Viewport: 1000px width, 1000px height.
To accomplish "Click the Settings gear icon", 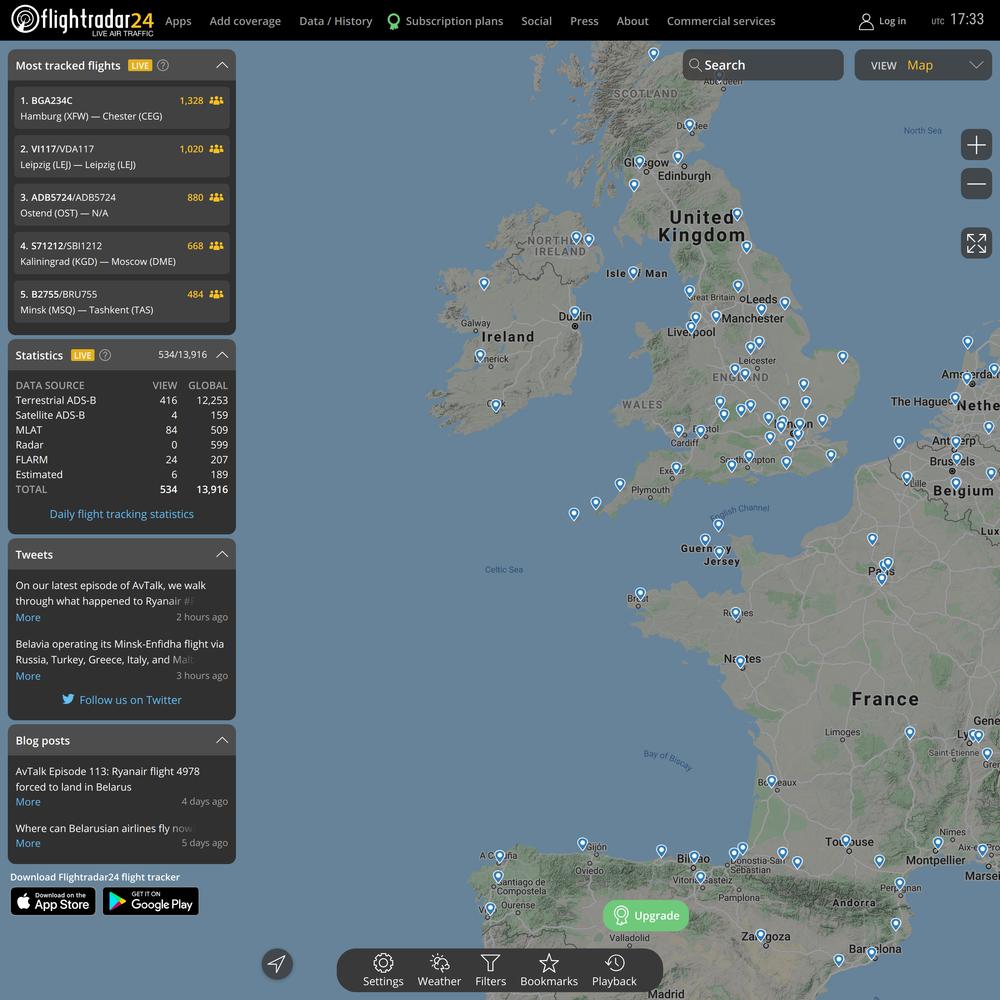I will coord(383,962).
